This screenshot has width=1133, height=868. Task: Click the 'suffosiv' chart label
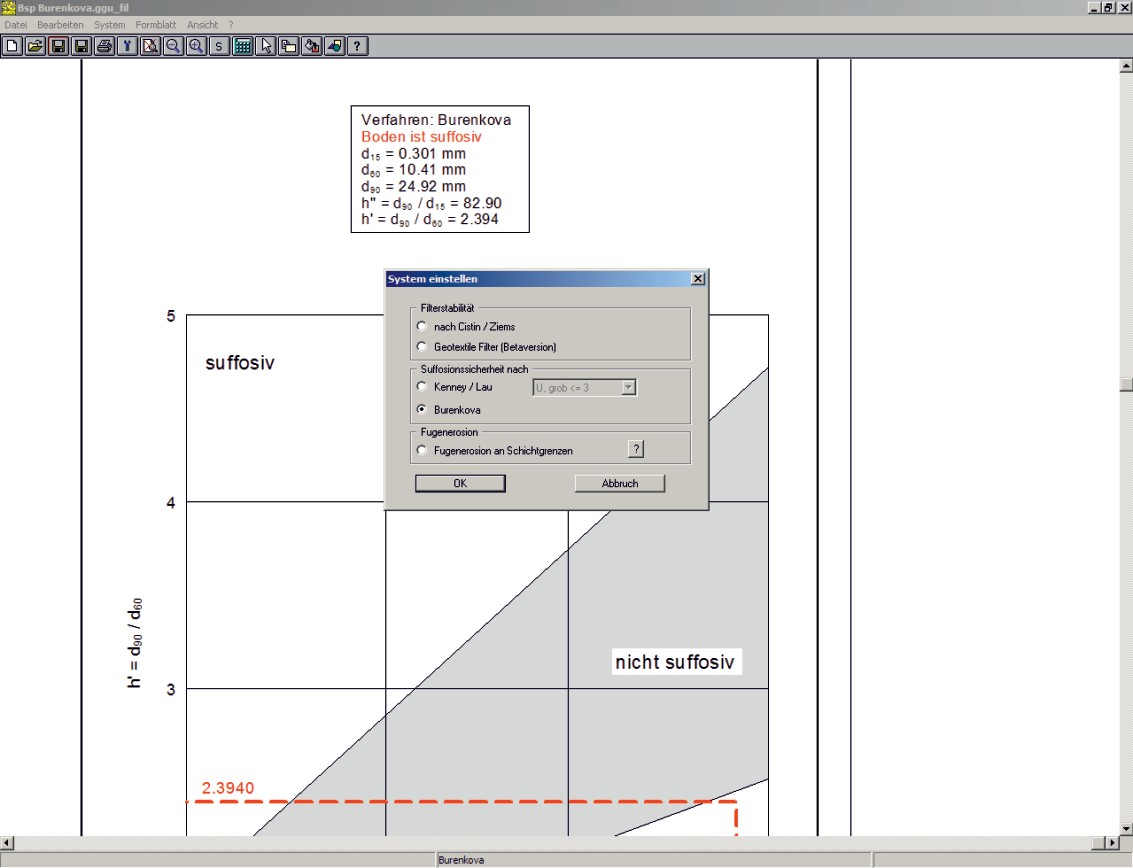240,363
